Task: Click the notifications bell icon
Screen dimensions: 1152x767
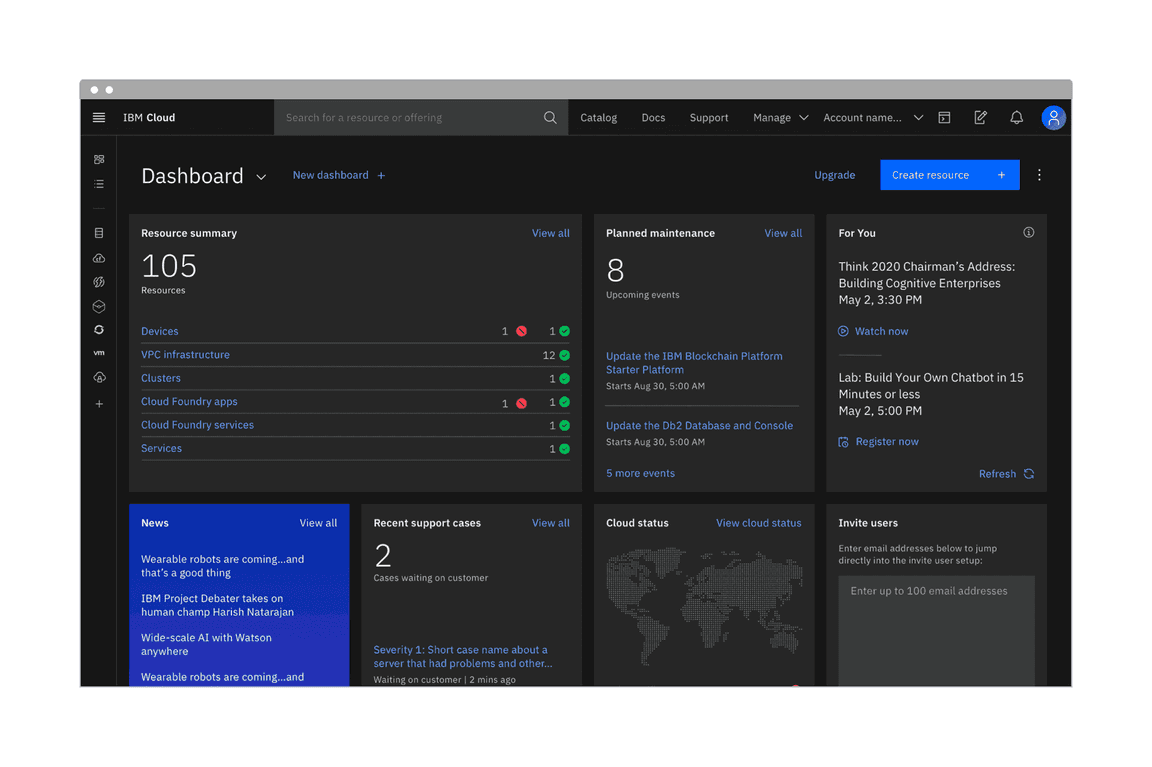Action: point(1017,117)
